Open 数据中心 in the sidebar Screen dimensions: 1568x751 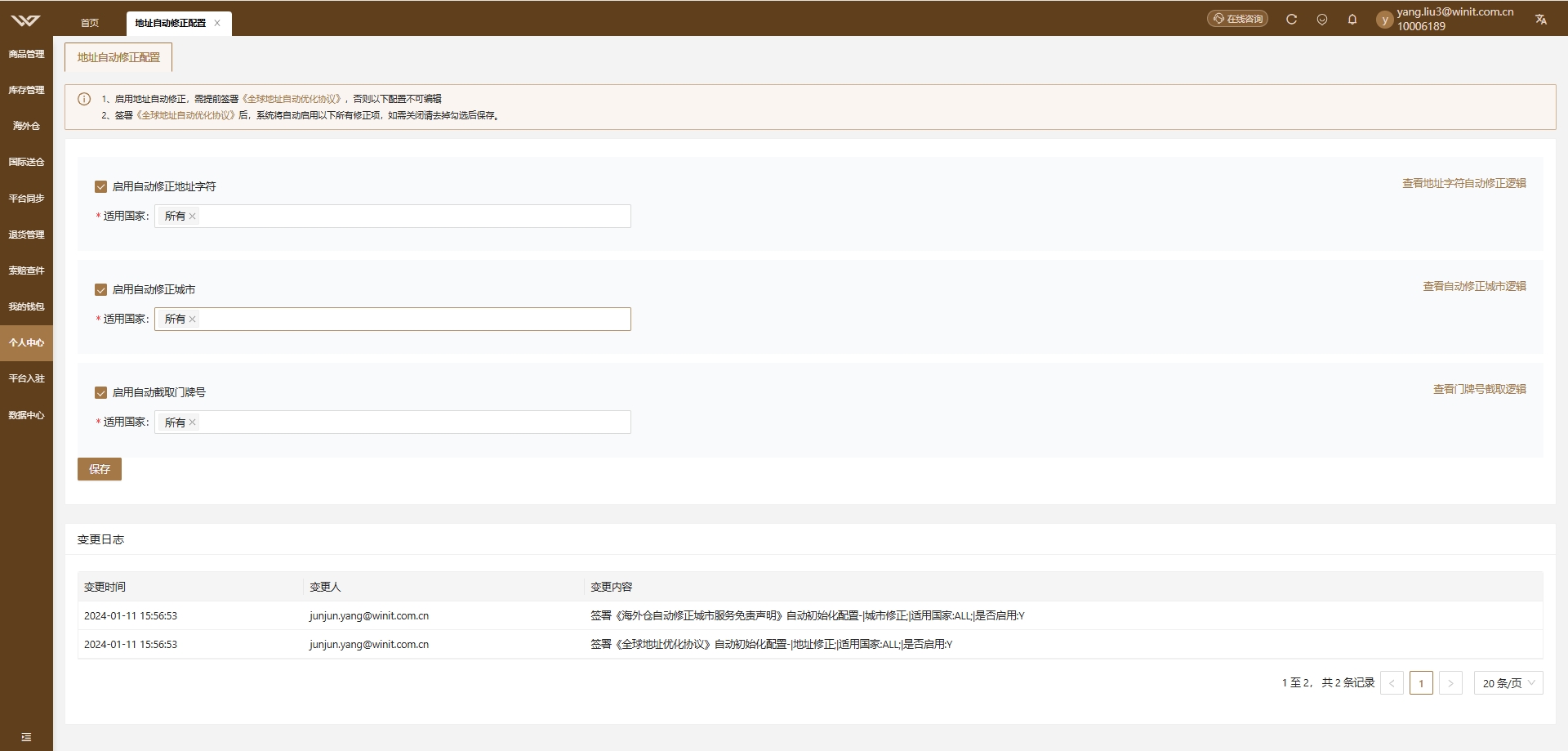click(x=26, y=415)
